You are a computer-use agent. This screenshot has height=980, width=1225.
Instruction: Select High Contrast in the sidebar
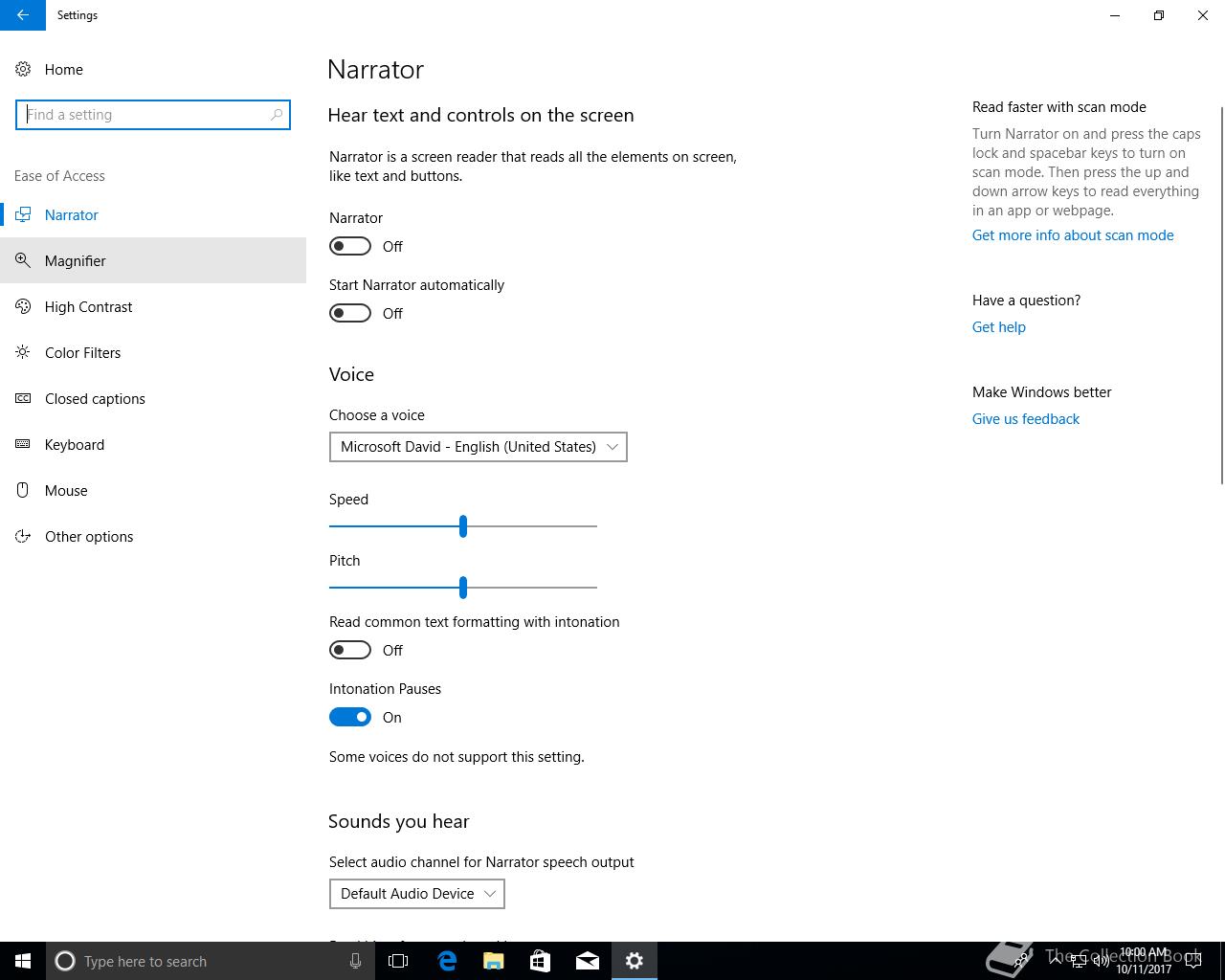(x=153, y=306)
